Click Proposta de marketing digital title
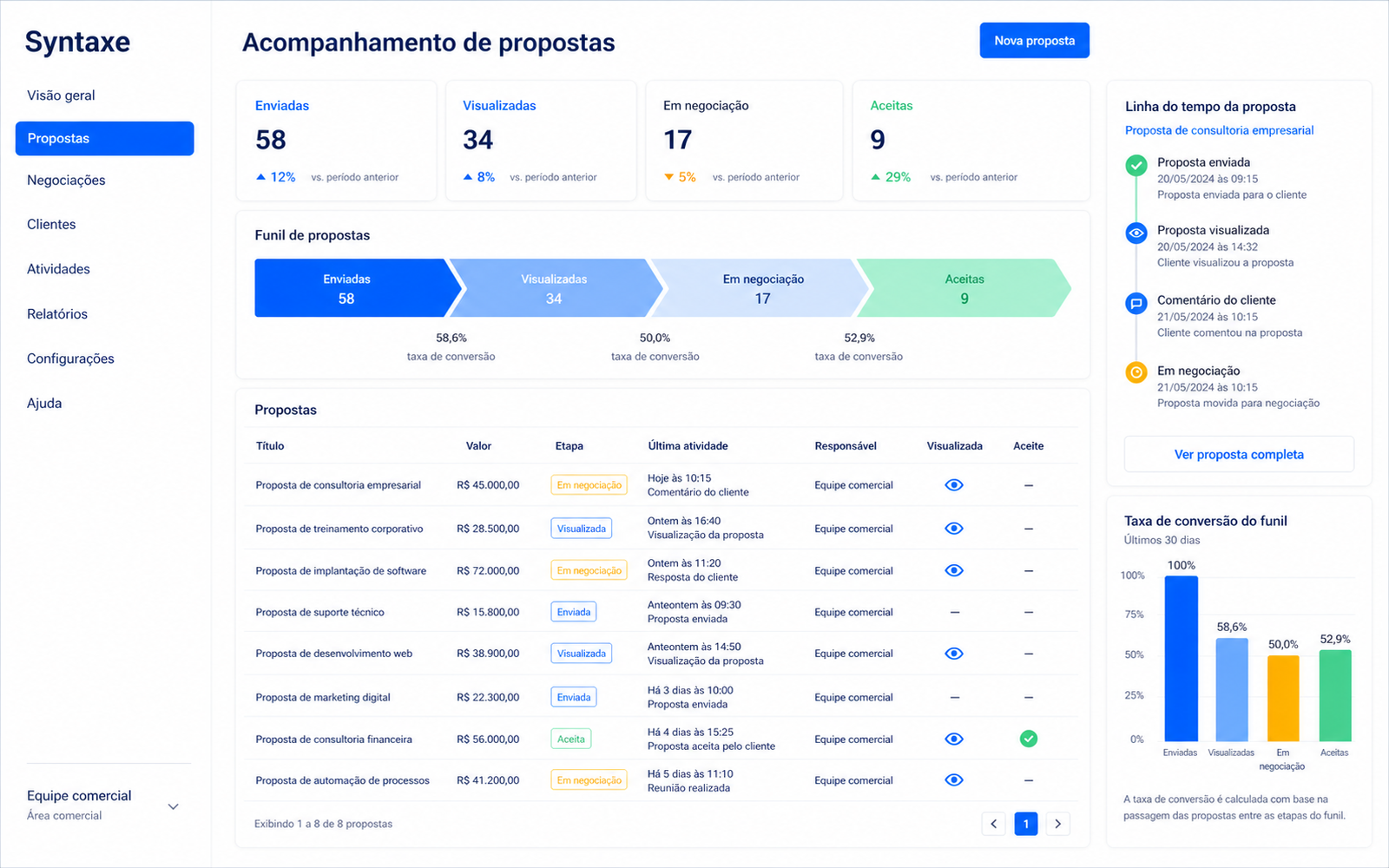The image size is (1389, 868). tap(323, 697)
